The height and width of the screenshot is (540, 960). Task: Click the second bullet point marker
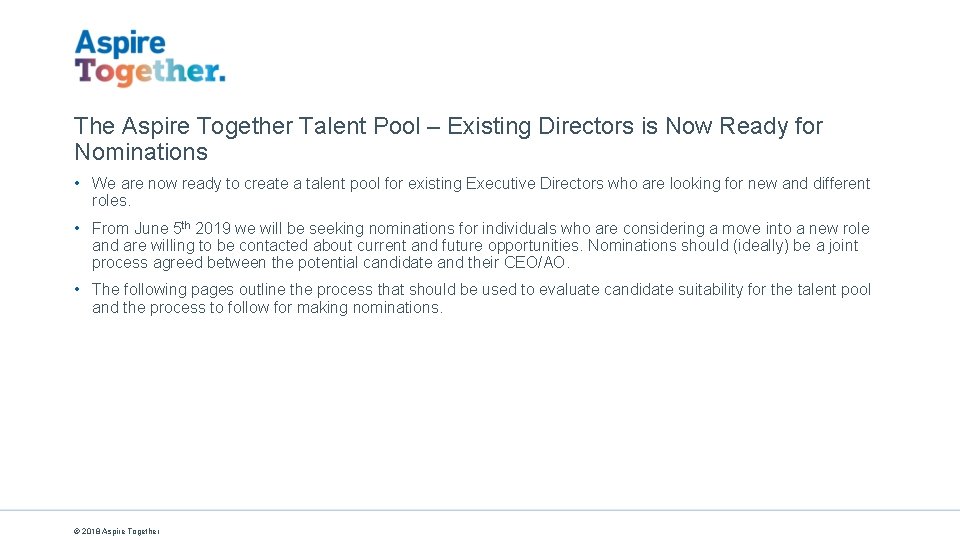(x=77, y=228)
